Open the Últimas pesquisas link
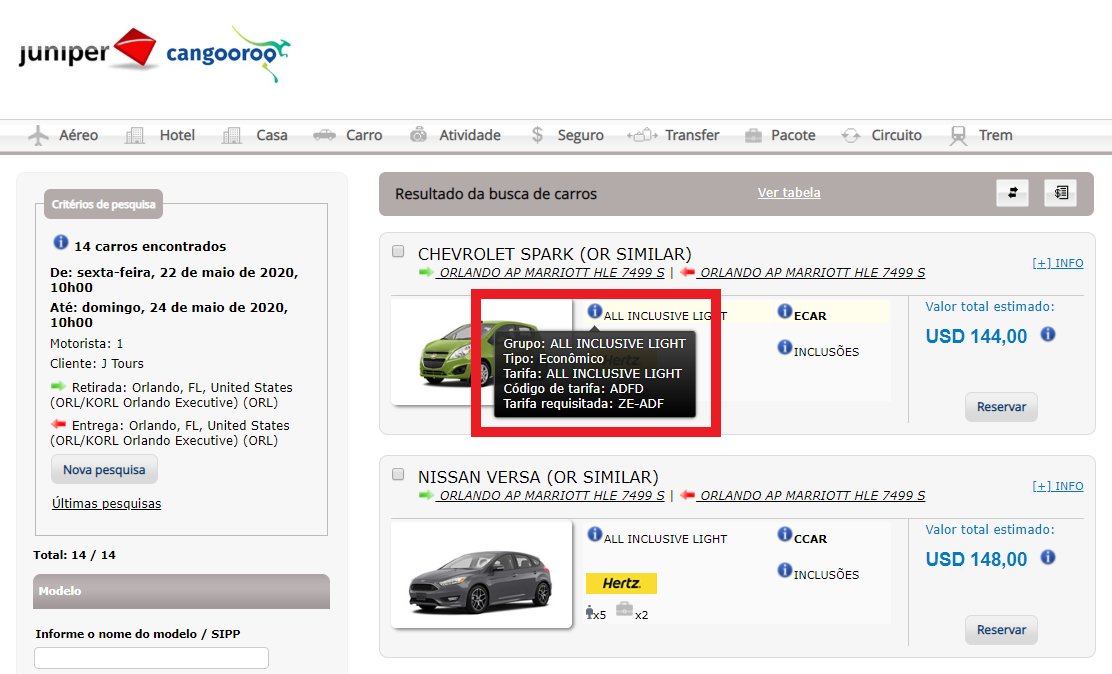The width and height of the screenshot is (1112, 674). 106,503
